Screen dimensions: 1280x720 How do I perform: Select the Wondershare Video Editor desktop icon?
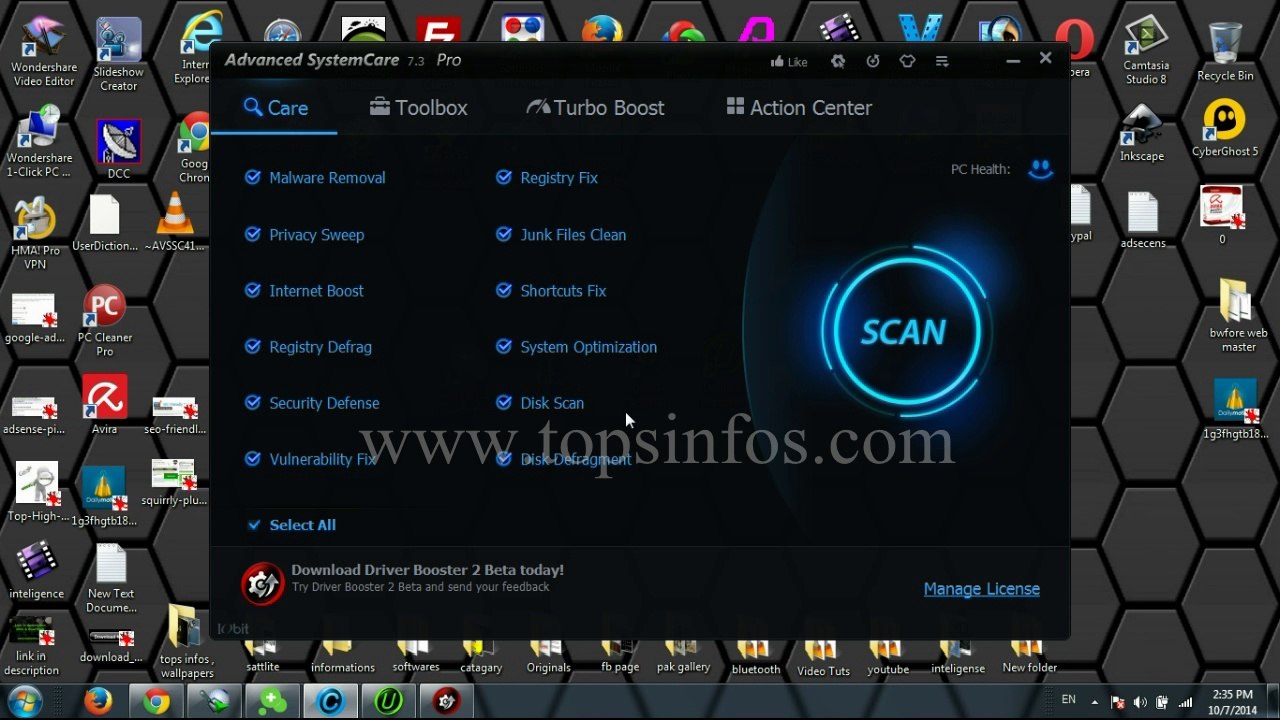coord(43,52)
